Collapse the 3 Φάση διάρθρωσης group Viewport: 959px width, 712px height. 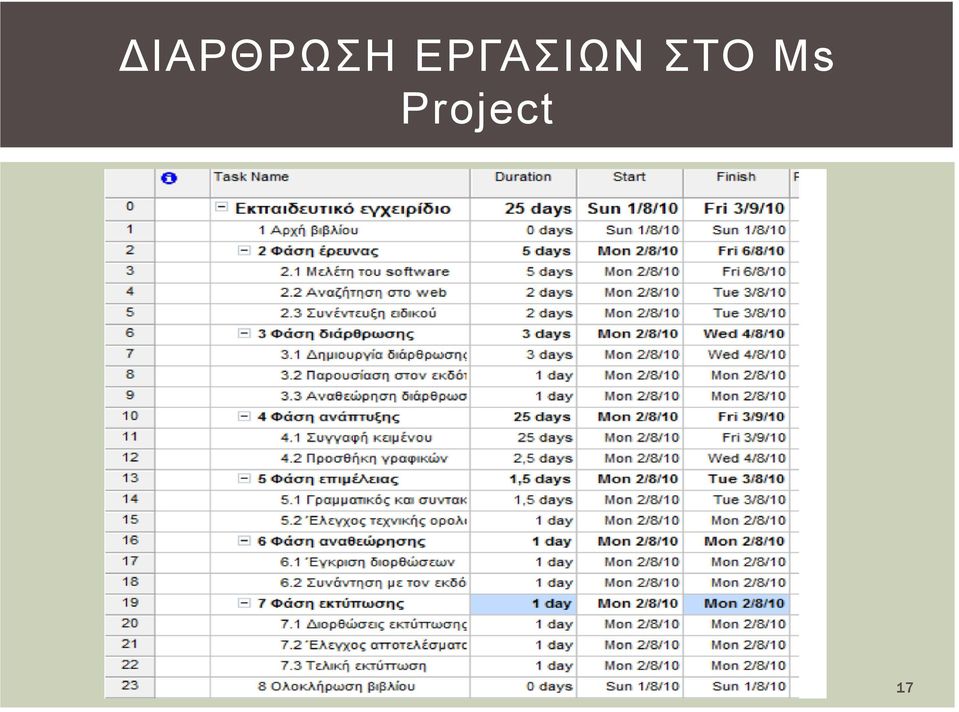click(x=244, y=333)
